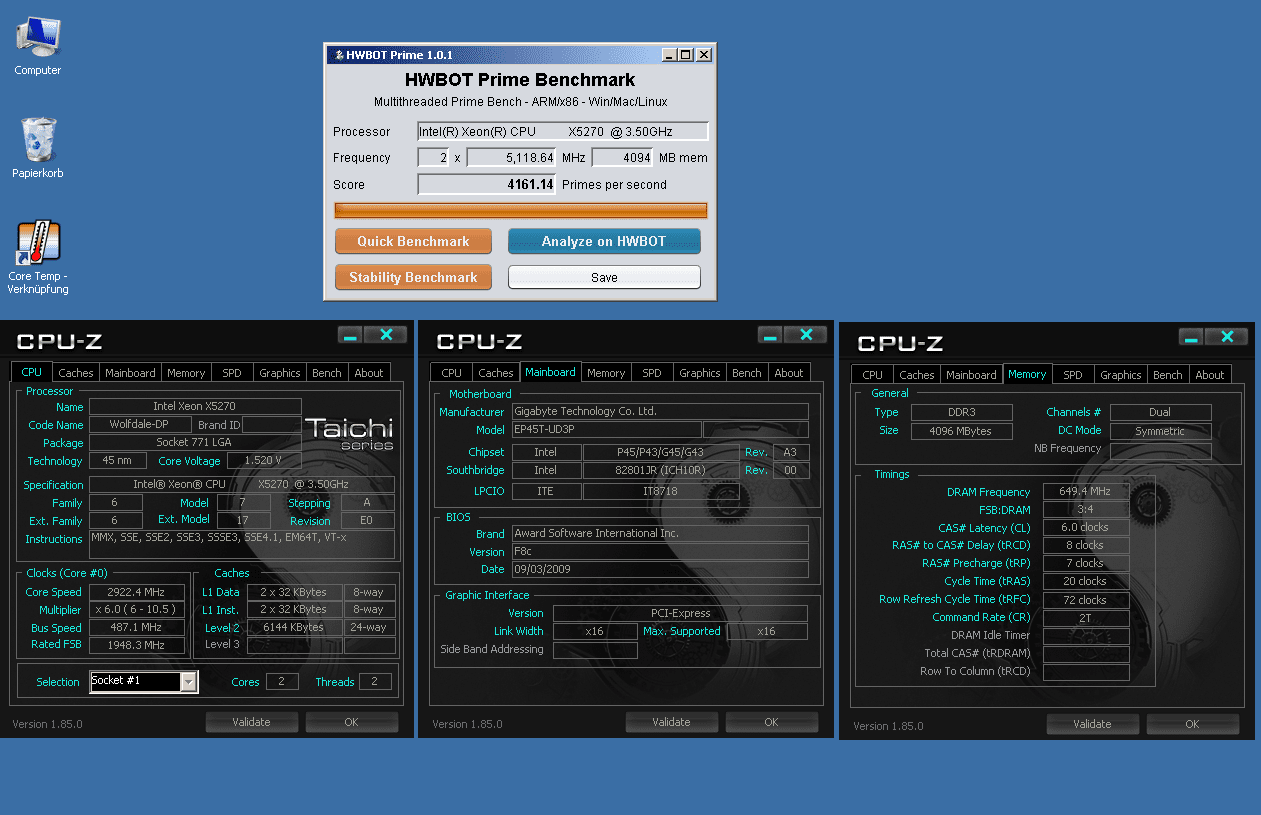The height and width of the screenshot is (815, 1261).
Task: Click the Southbridge 82801JR (ICH10R) field
Action: pos(661,470)
